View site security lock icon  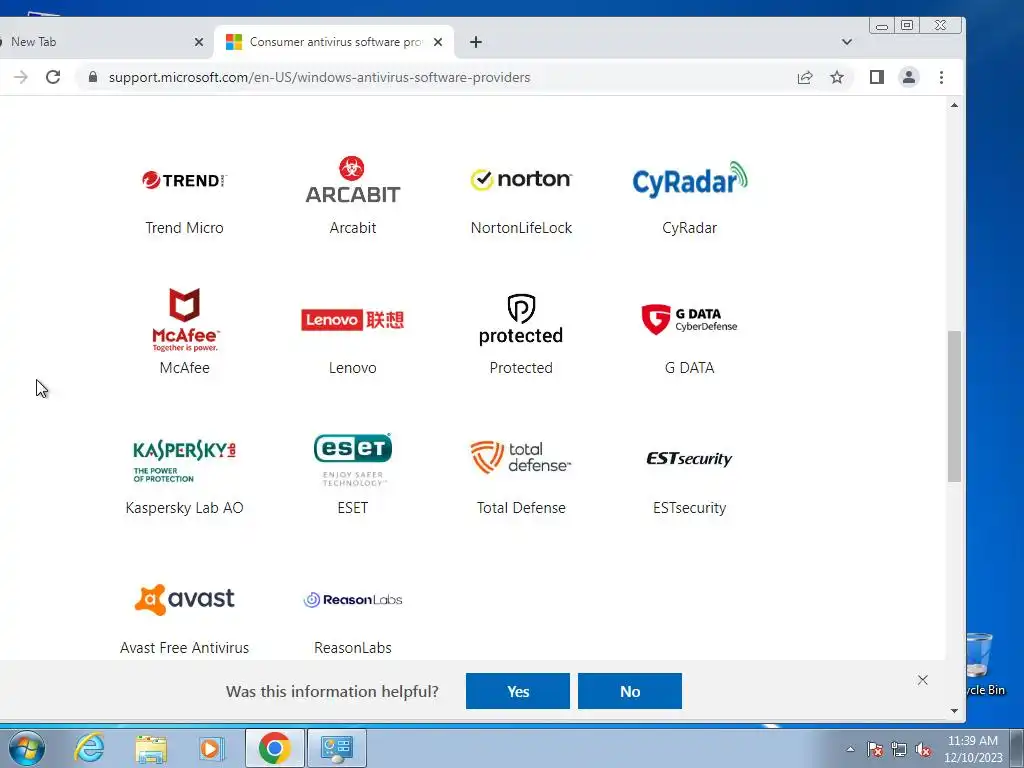[x=93, y=77]
